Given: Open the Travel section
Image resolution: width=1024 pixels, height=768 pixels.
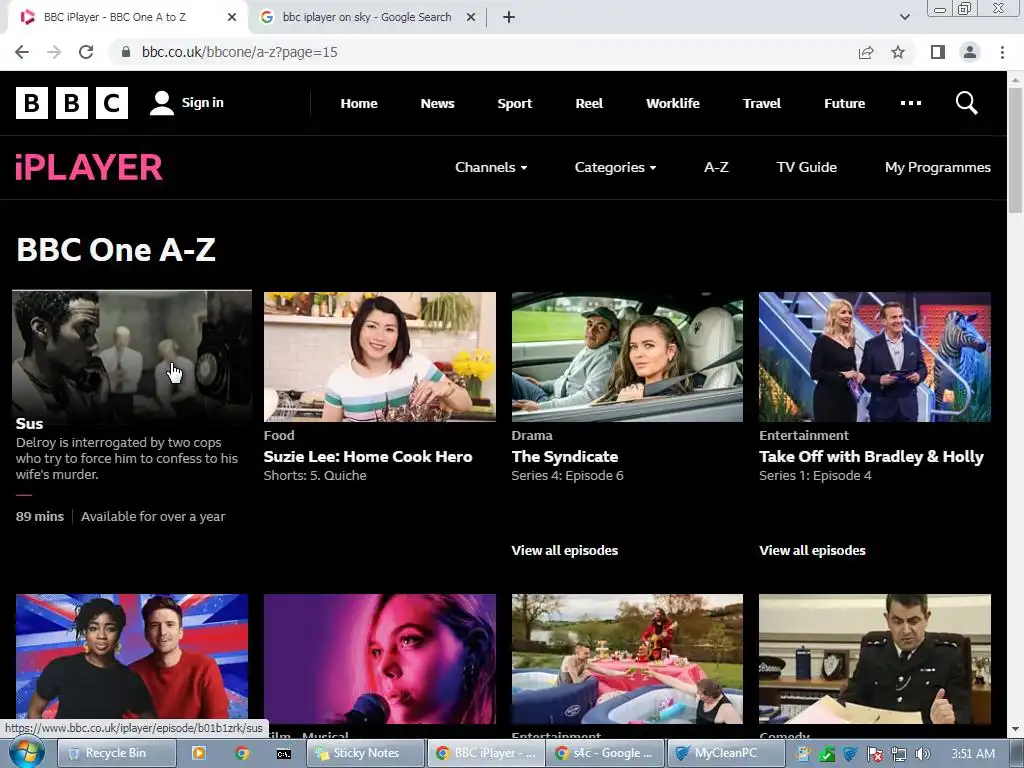Looking at the screenshot, I should click(x=761, y=103).
